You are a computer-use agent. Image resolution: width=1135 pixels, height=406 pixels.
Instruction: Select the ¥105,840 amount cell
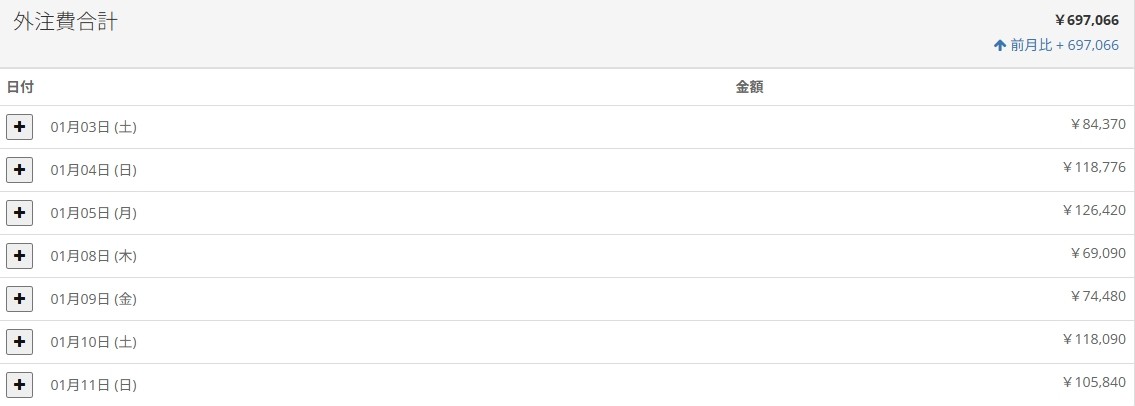tap(1093, 383)
